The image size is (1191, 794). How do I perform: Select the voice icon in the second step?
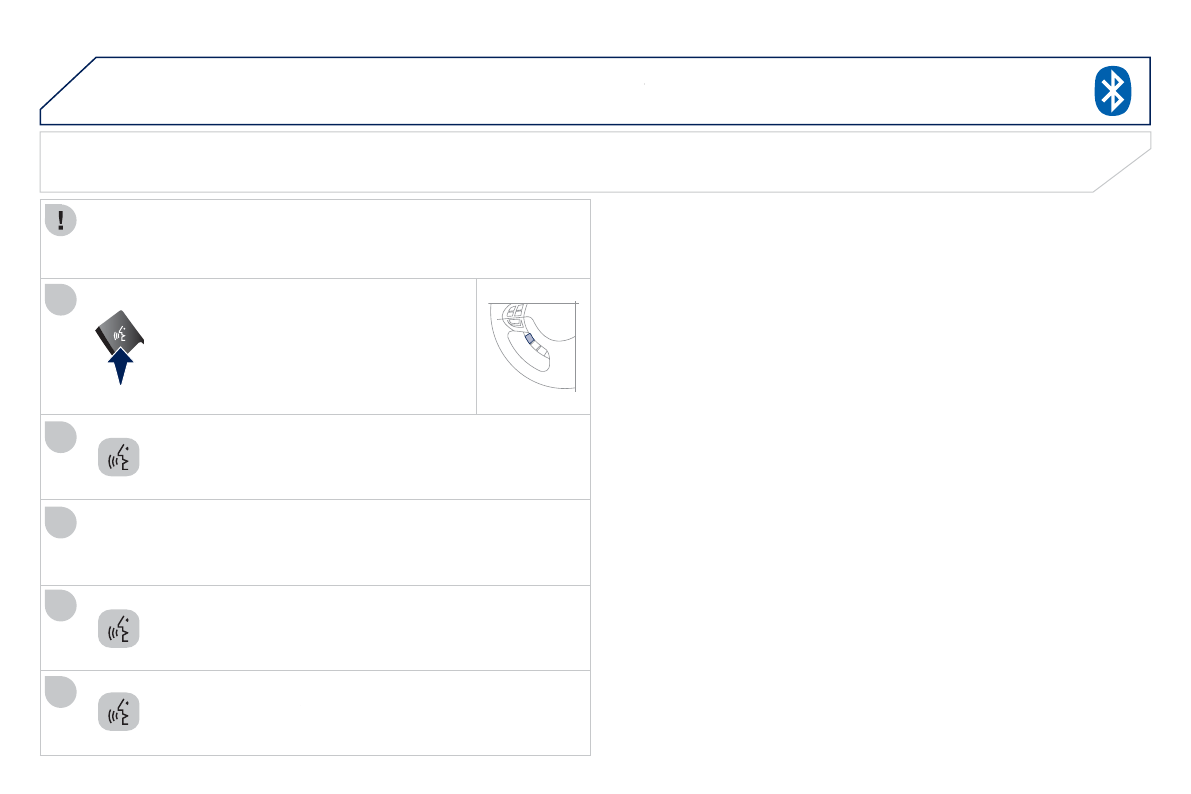point(119,457)
